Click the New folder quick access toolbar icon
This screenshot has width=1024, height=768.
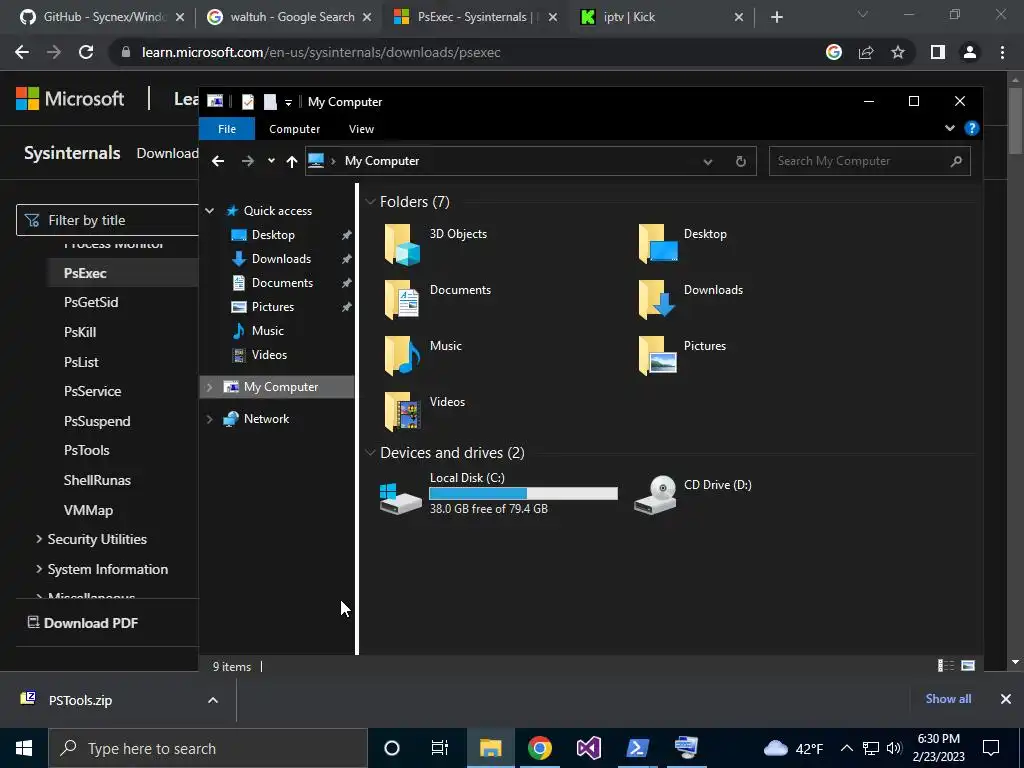tap(270, 102)
